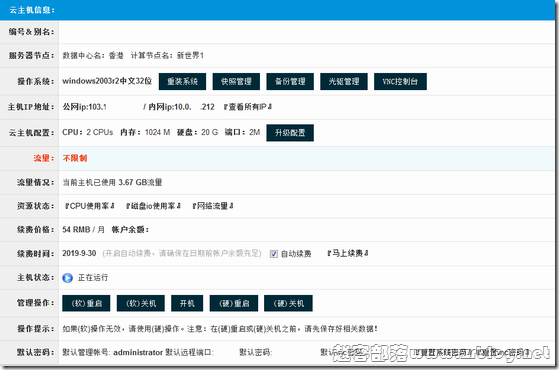Launch the VNC控制台 console
Screen dimensions: 559x370
(400, 81)
